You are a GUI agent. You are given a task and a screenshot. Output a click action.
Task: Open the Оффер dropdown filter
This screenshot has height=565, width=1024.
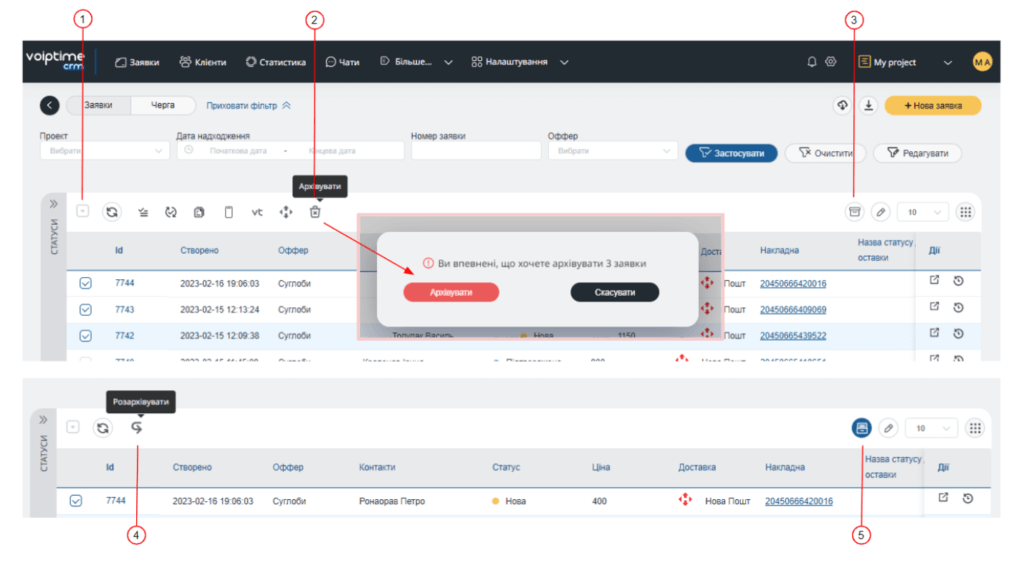coord(612,151)
